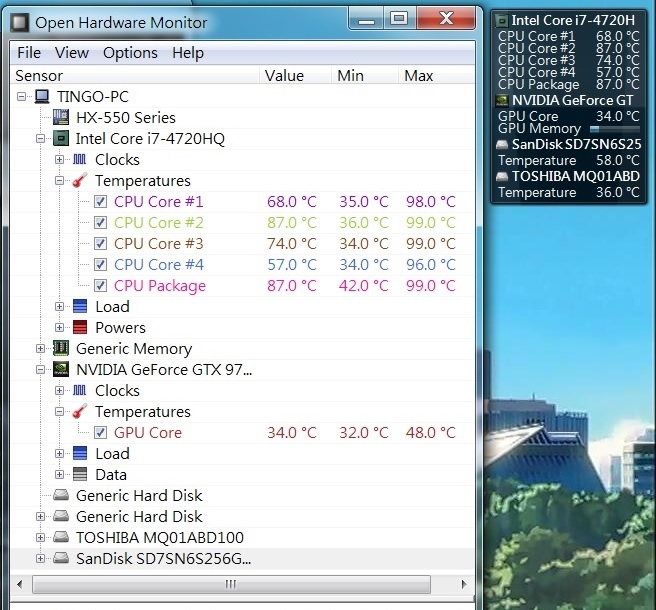Image resolution: width=656 pixels, height=610 pixels.
Task: Uncheck the GPU Core checkbox
Action: click(x=100, y=433)
